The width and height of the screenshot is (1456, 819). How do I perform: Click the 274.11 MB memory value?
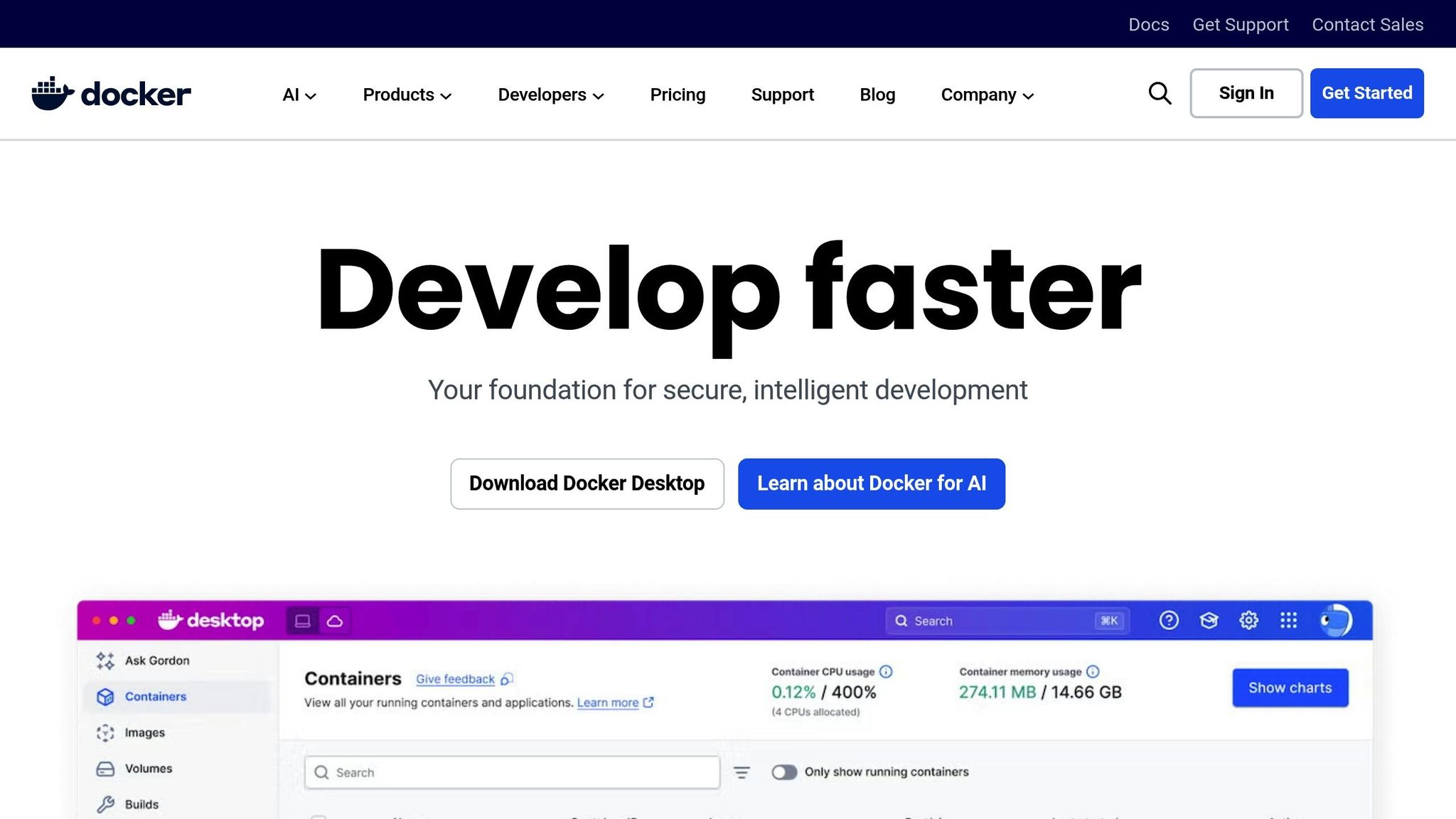(x=997, y=692)
